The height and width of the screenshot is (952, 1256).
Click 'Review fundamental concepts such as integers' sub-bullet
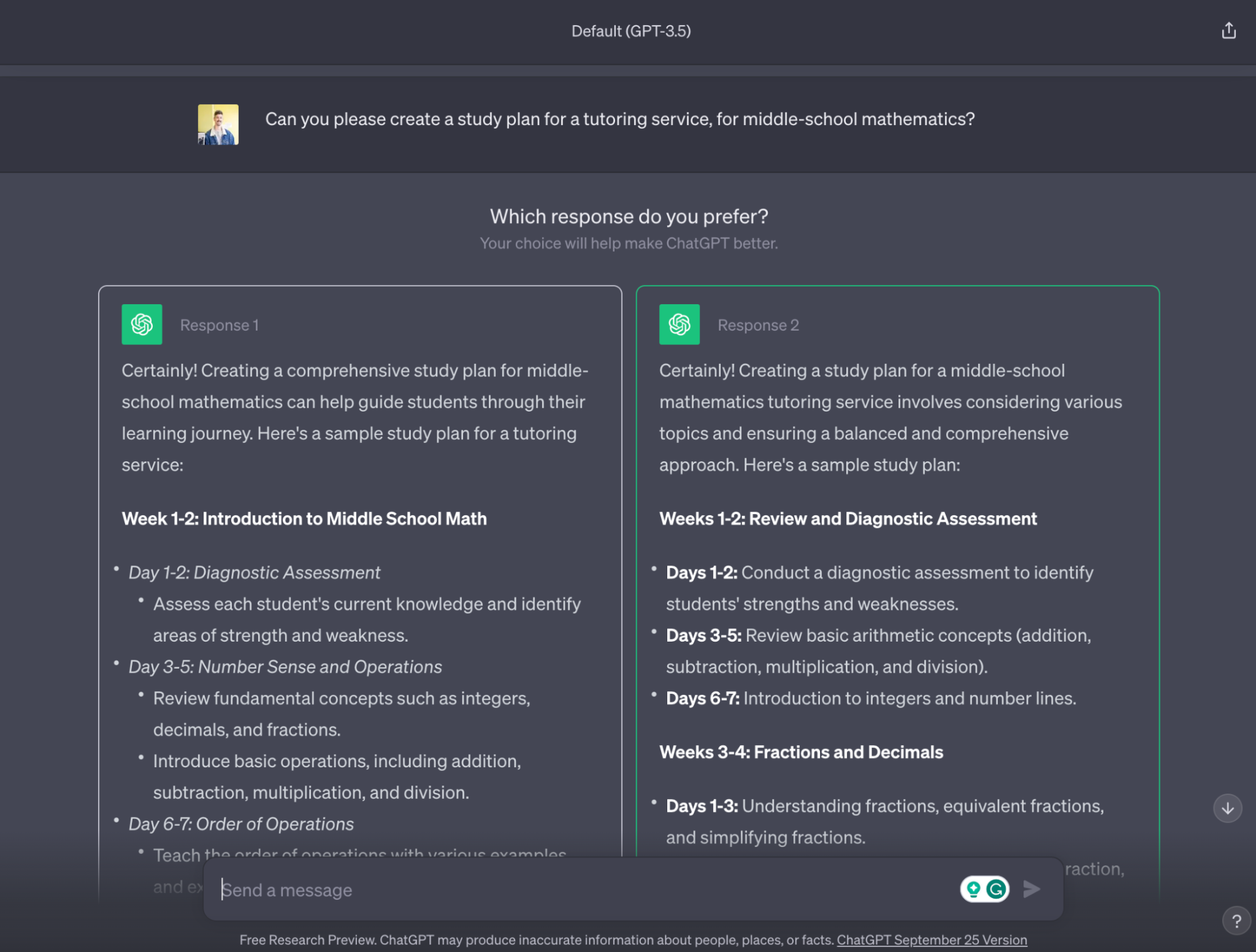coord(342,714)
